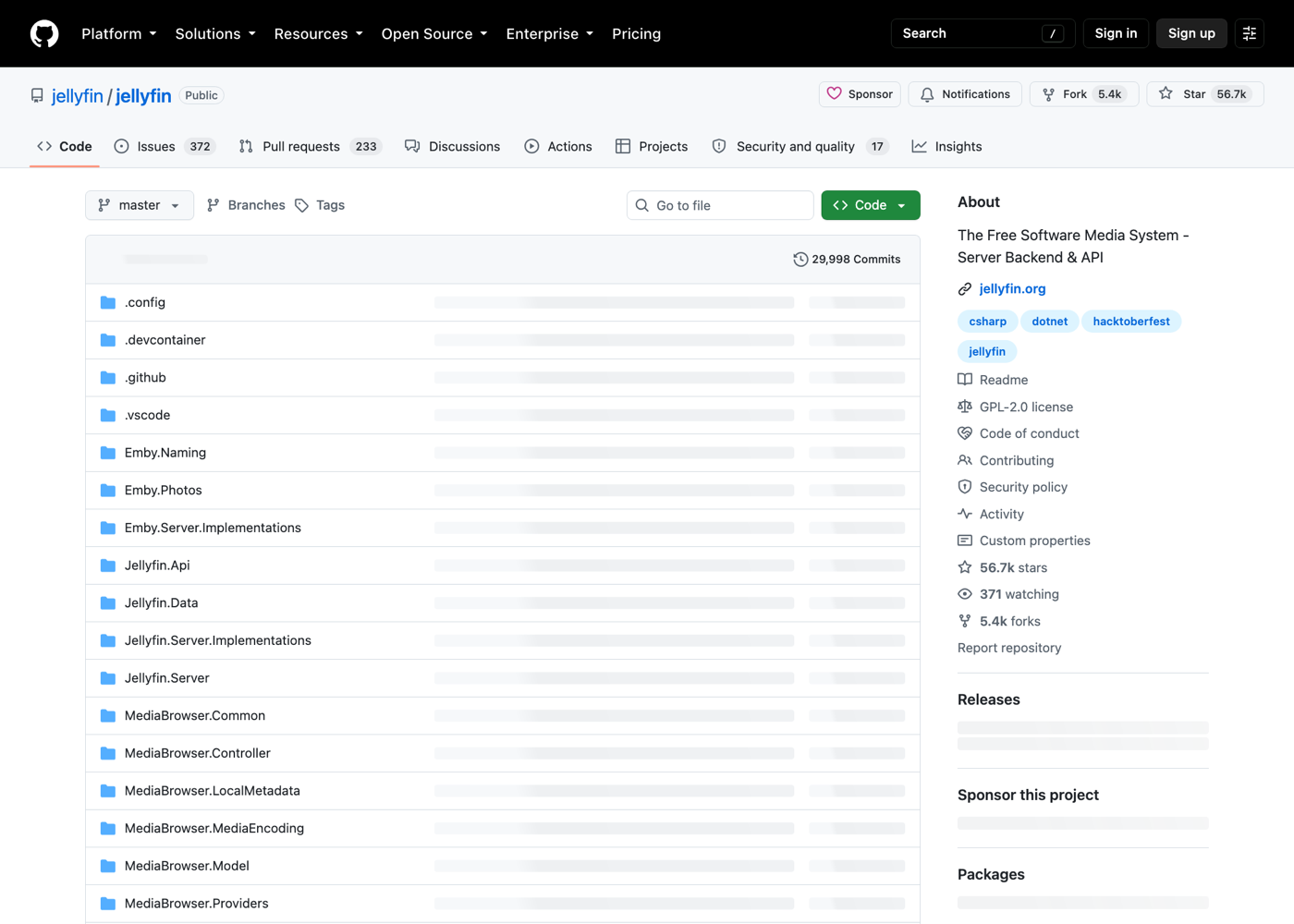Image resolution: width=1294 pixels, height=924 pixels.
Task: Open the Enterprise dropdown
Action: 549,33
